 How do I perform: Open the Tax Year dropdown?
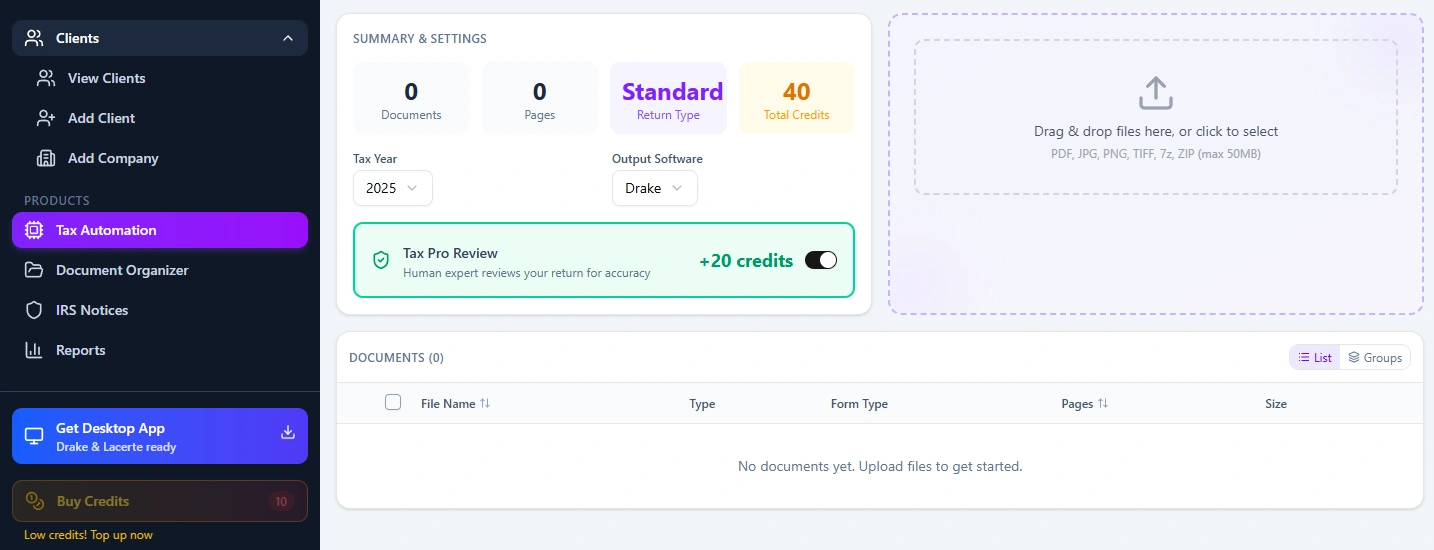point(392,188)
